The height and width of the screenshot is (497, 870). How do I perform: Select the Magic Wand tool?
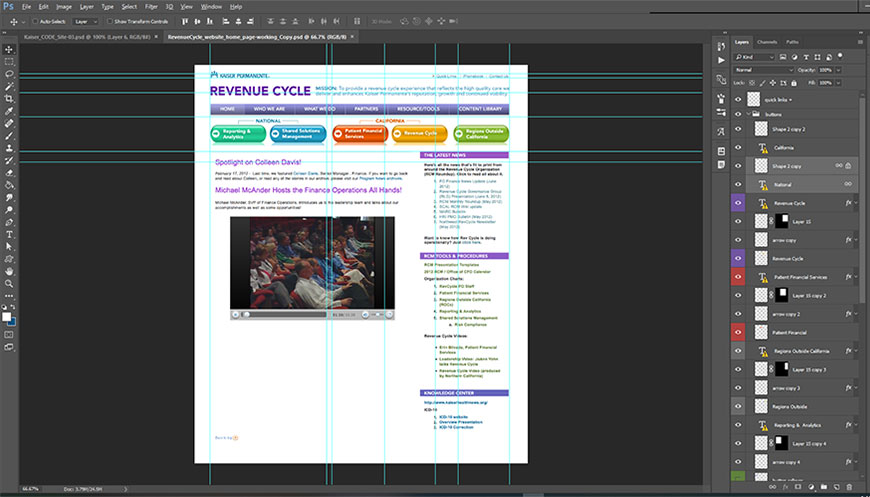coord(9,87)
